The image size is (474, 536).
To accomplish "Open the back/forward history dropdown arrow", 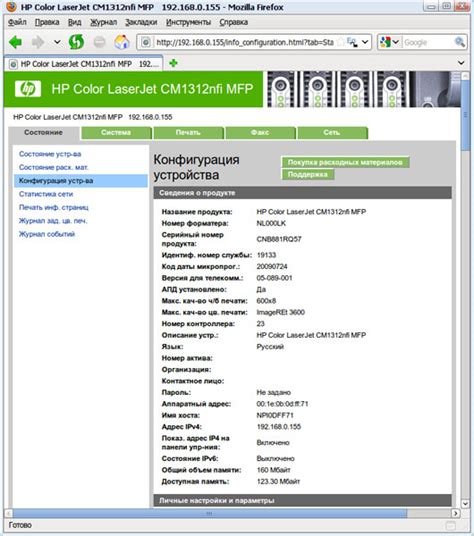I will coord(57,42).
